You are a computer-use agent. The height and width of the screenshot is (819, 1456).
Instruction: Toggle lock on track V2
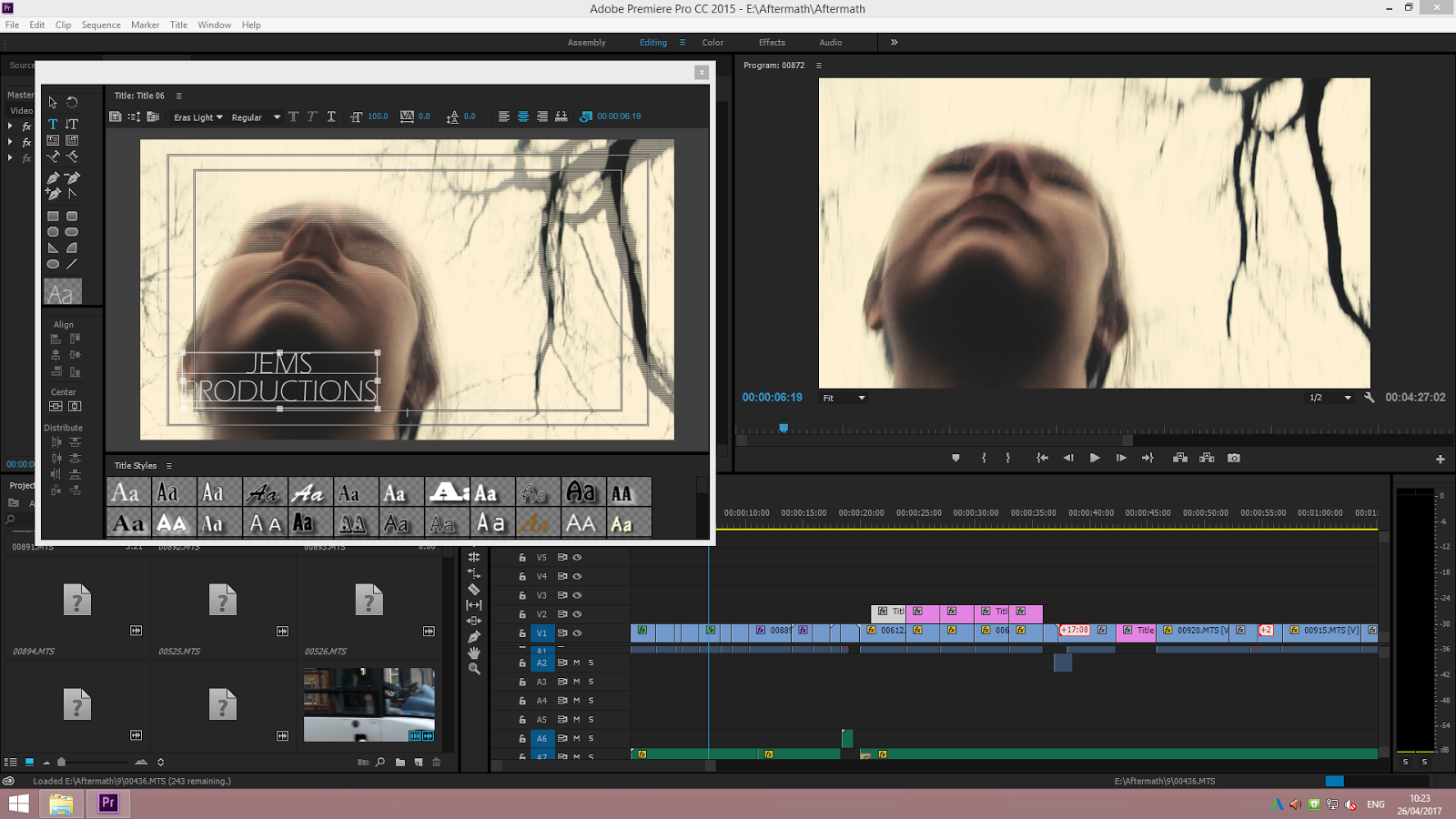coord(522,614)
